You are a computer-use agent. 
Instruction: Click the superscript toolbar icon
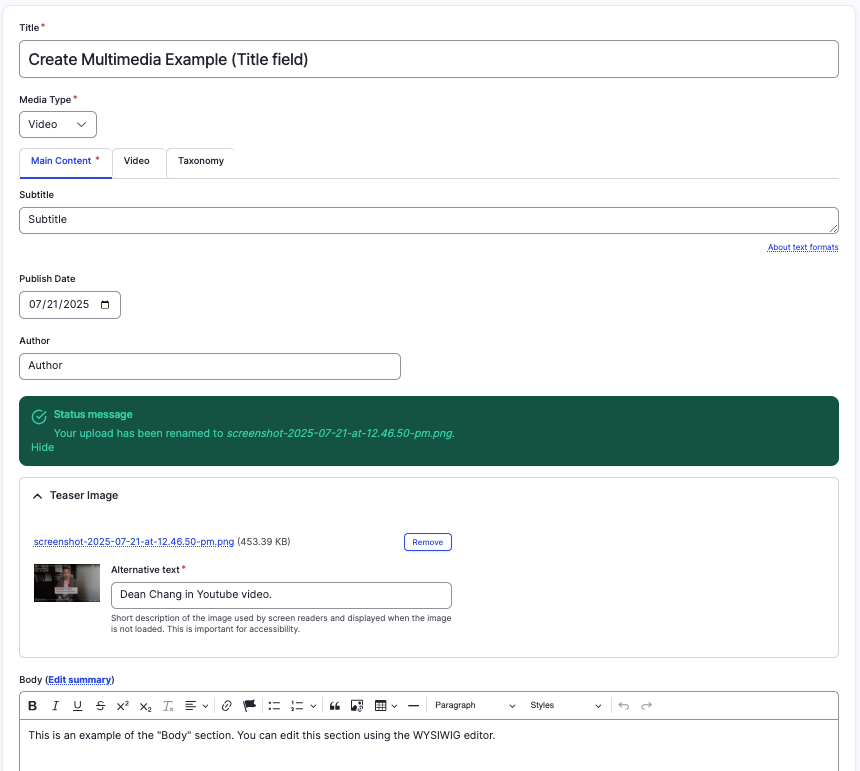click(122, 706)
